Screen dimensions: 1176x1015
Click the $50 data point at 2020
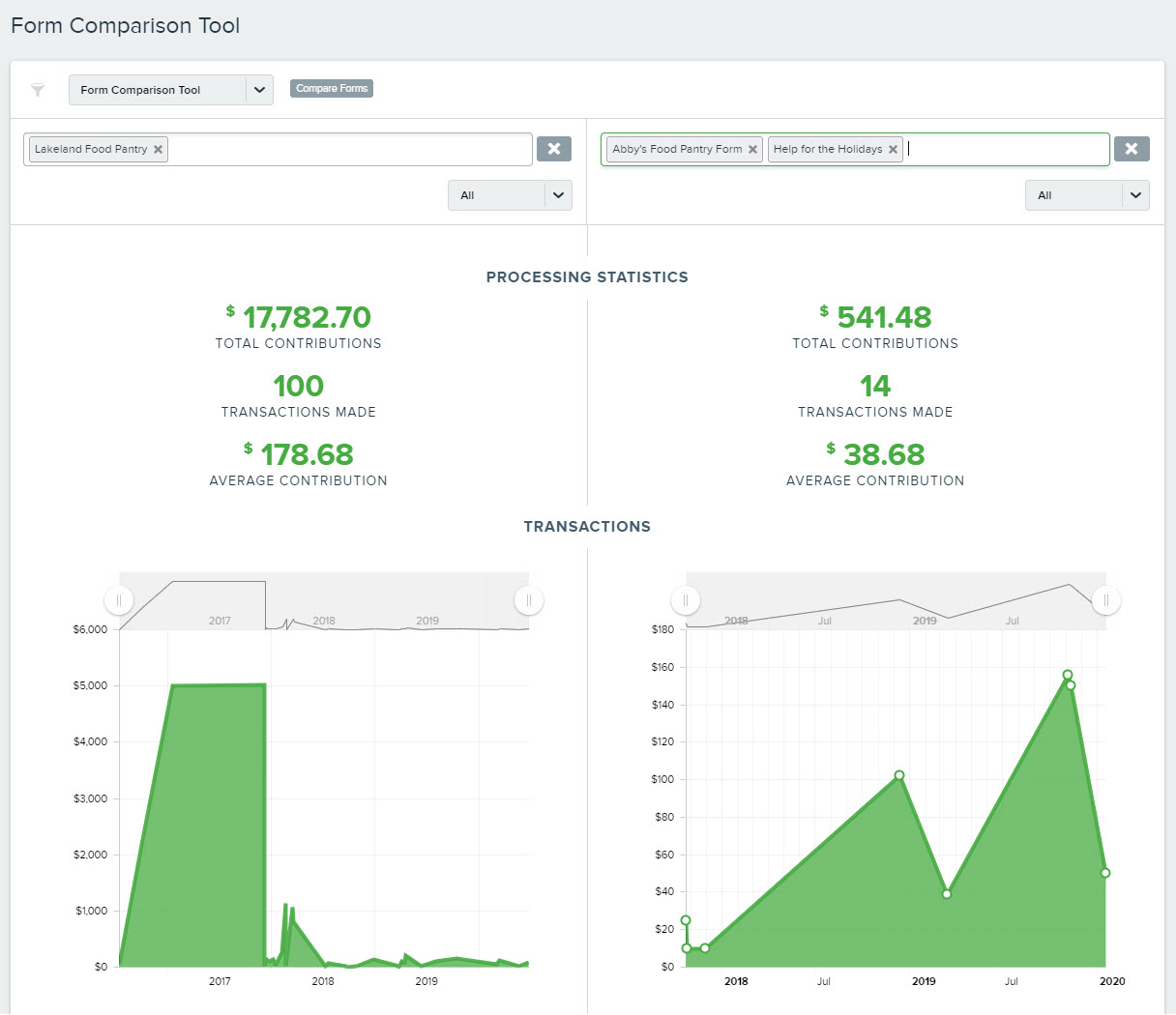1105,873
